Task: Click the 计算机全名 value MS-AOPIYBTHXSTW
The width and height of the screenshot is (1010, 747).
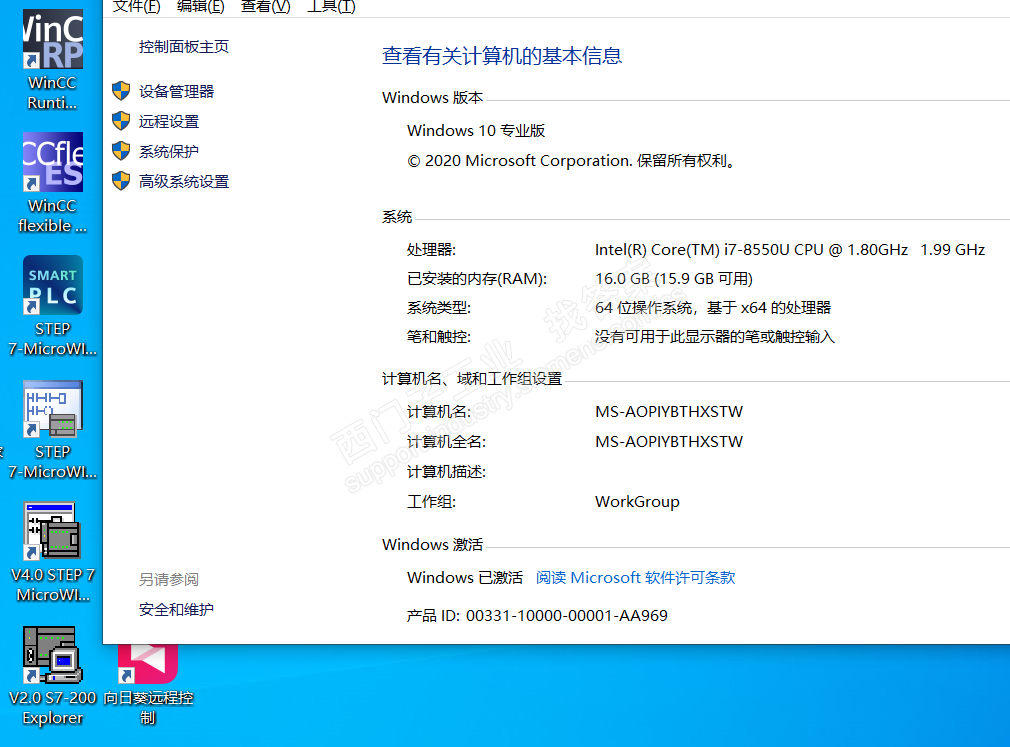Action: 669,442
